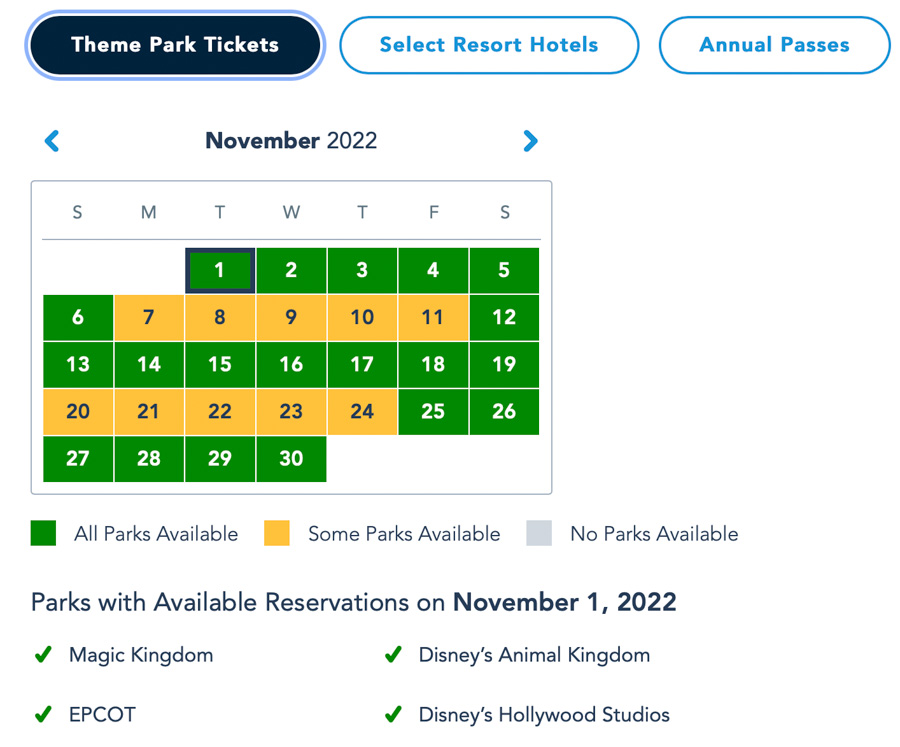Select November 20 on the calendar

78,411
